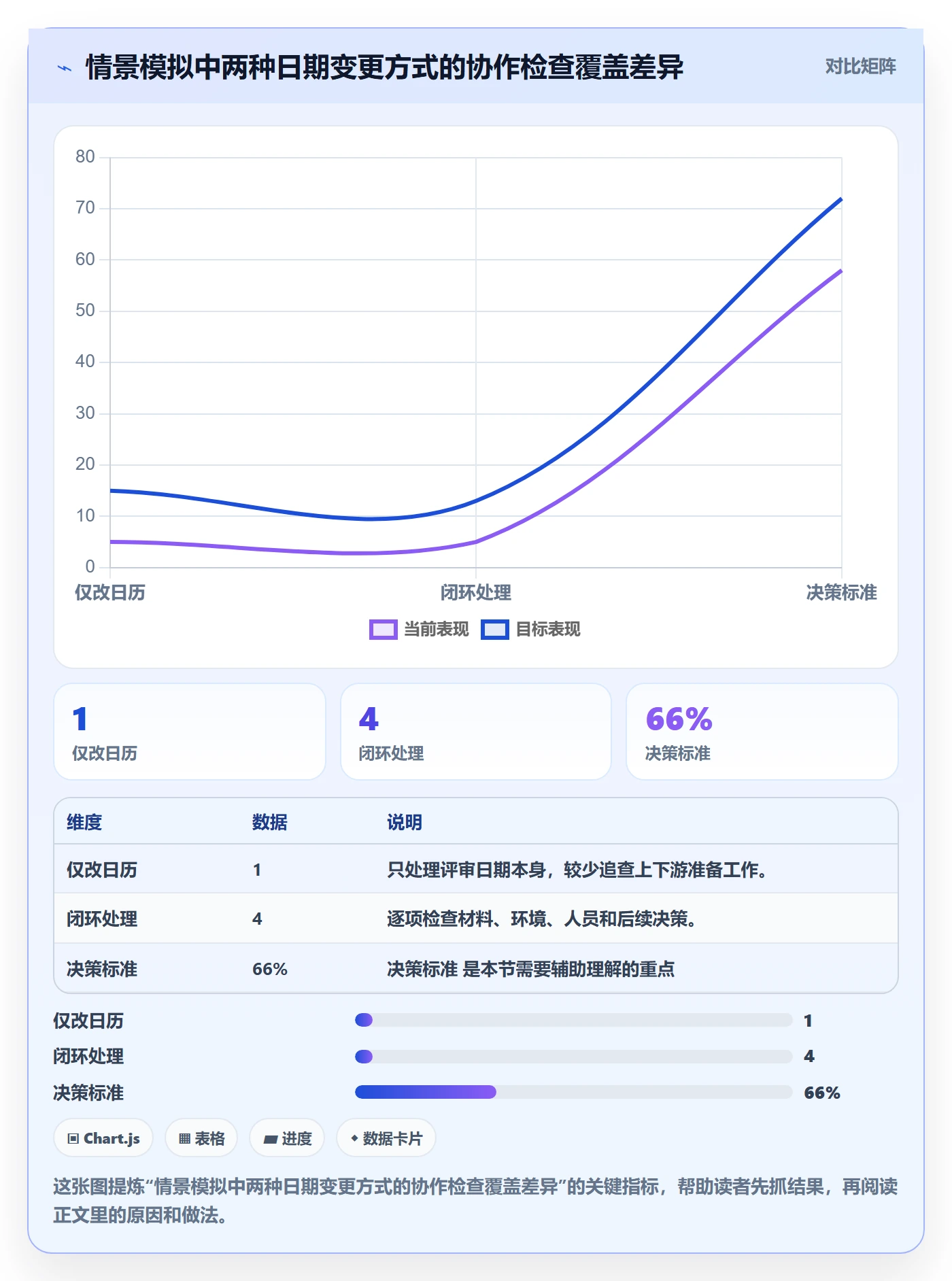Click the 66% value beside progress bar
952x1281 pixels.
822,1093
